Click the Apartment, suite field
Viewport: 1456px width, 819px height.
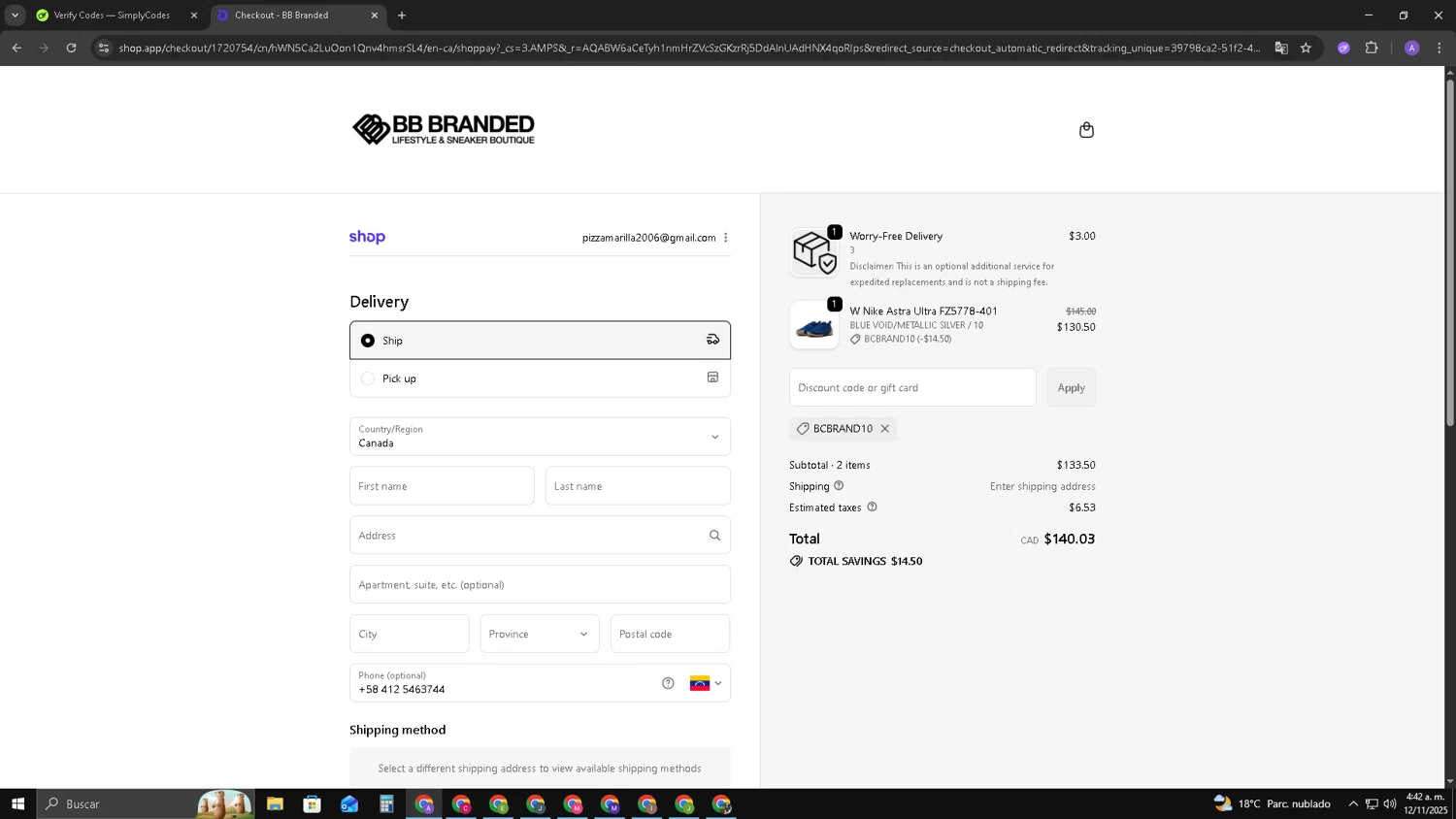[x=540, y=584]
